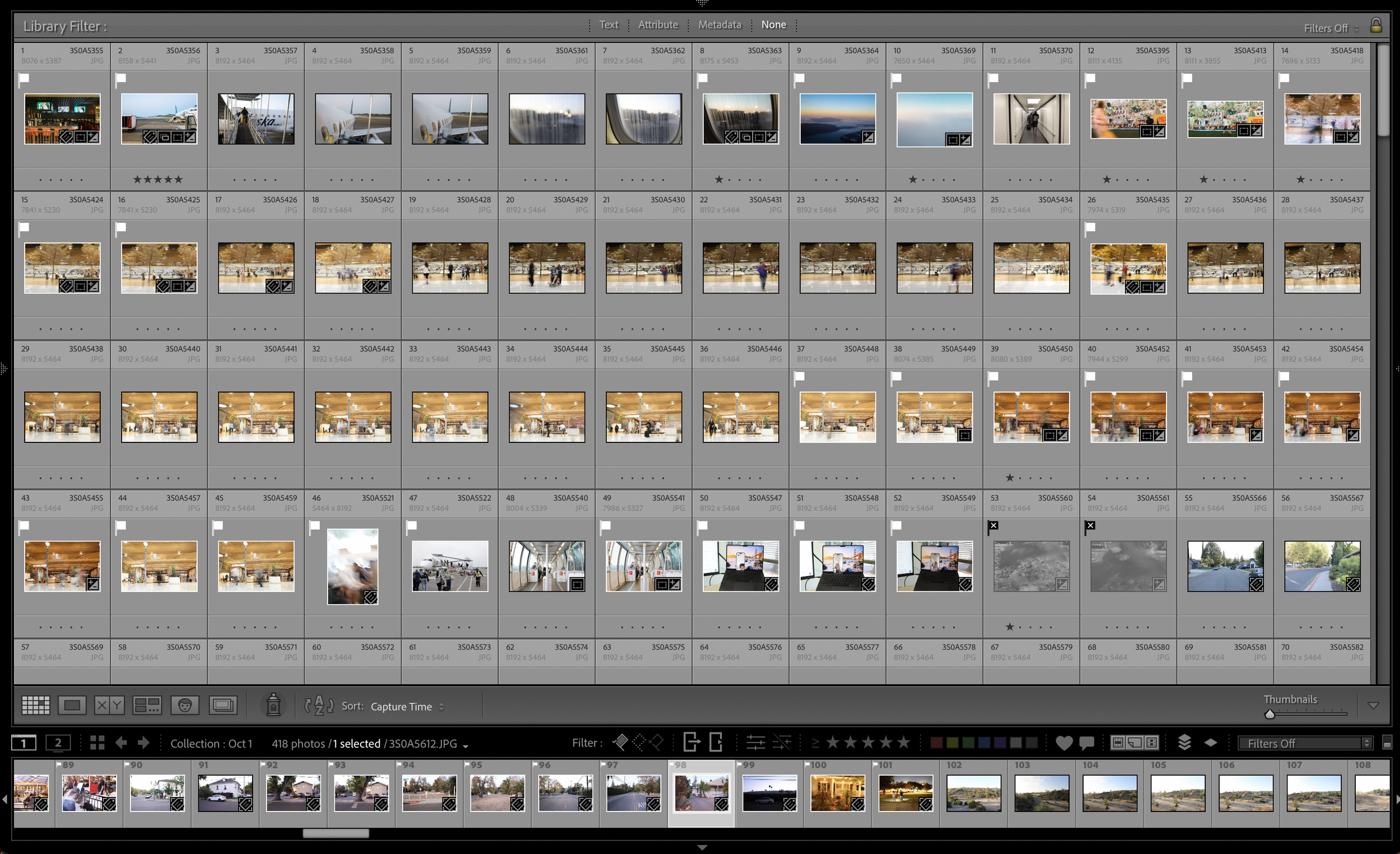
Task: Select thumbnail of photo 3S0A5356
Action: pyautogui.click(x=159, y=119)
